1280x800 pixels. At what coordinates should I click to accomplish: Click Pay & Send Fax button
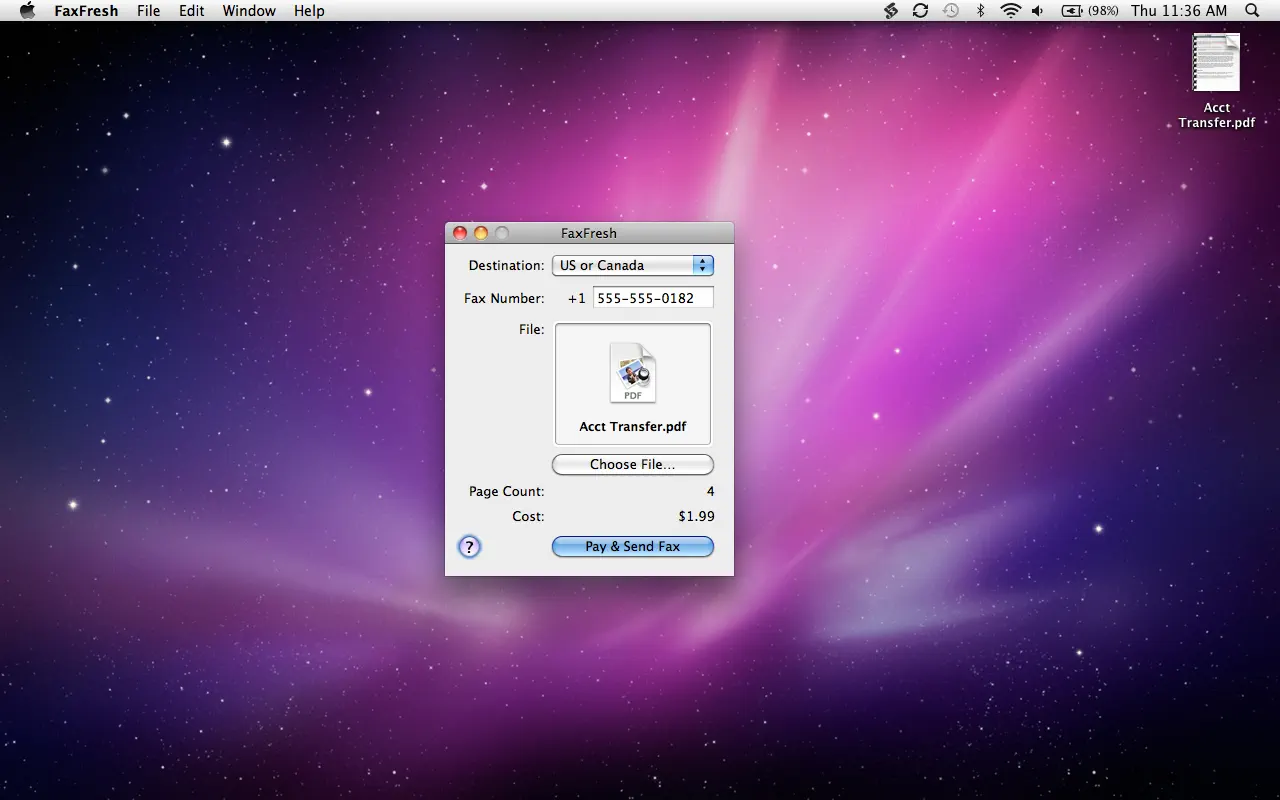(633, 546)
